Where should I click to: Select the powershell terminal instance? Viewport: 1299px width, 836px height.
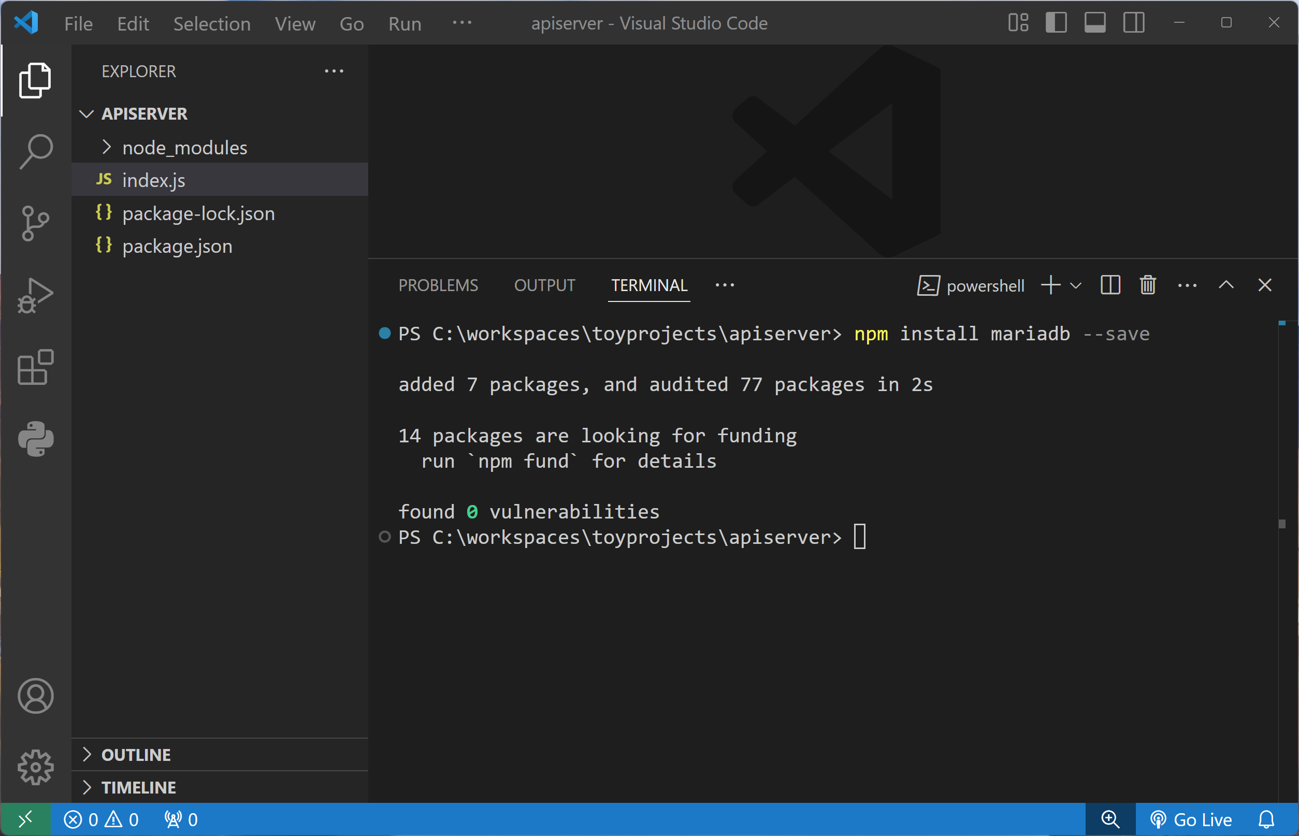point(971,286)
